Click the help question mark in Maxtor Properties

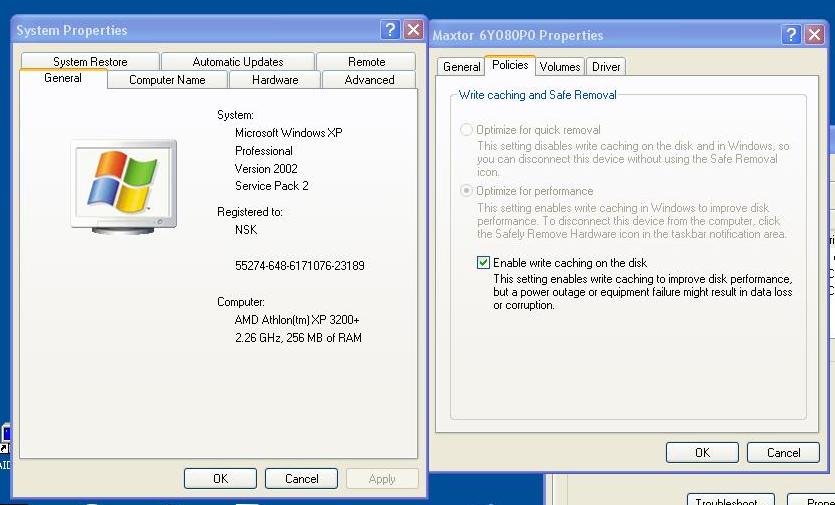point(792,35)
